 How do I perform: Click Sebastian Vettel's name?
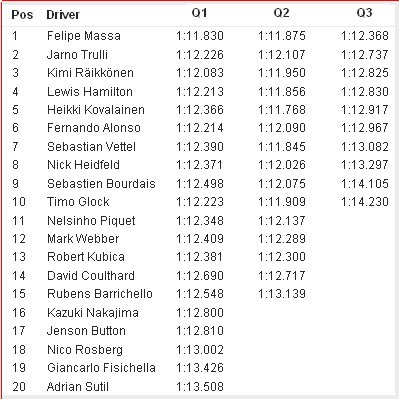(x=91, y=146)
